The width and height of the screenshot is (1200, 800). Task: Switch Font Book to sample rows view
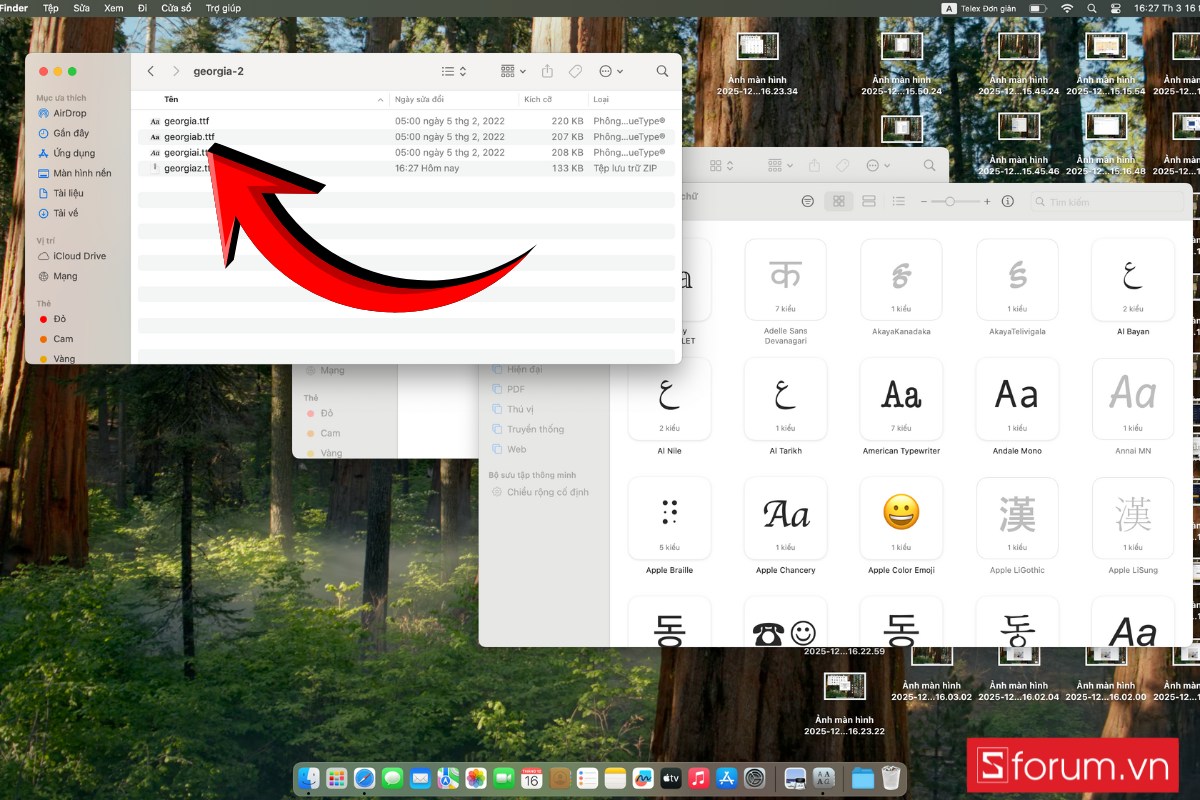868,201
